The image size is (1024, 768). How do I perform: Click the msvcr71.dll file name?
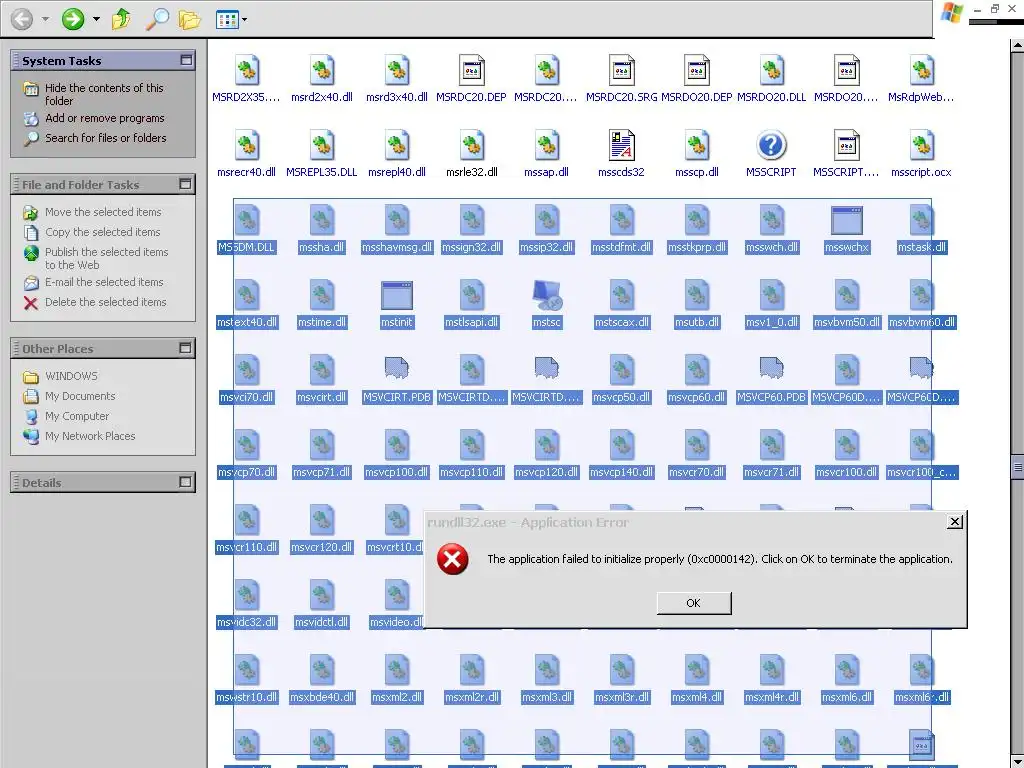pos(771,472)
